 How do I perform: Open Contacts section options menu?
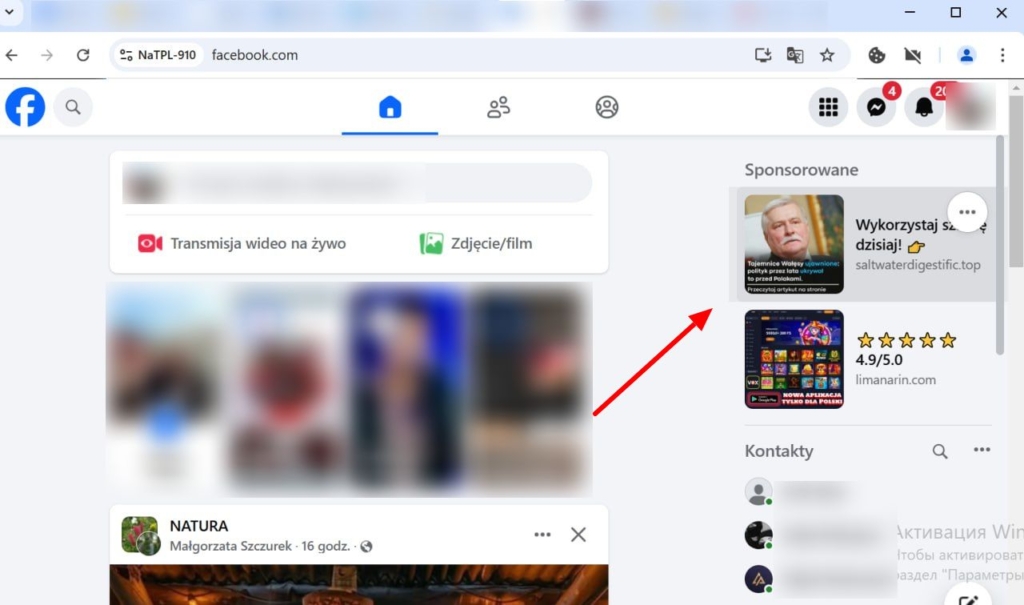pyautogui.click(x=982, y=451)
